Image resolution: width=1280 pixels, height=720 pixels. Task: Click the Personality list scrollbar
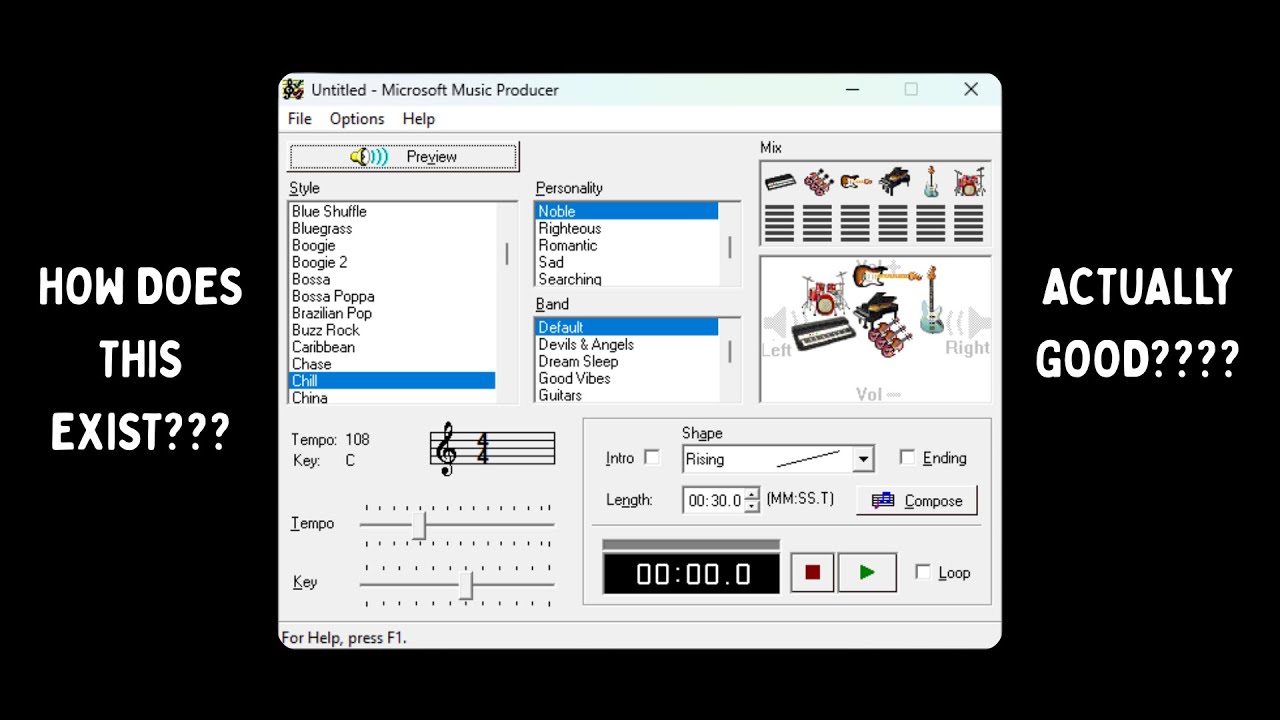coord(730,245)
